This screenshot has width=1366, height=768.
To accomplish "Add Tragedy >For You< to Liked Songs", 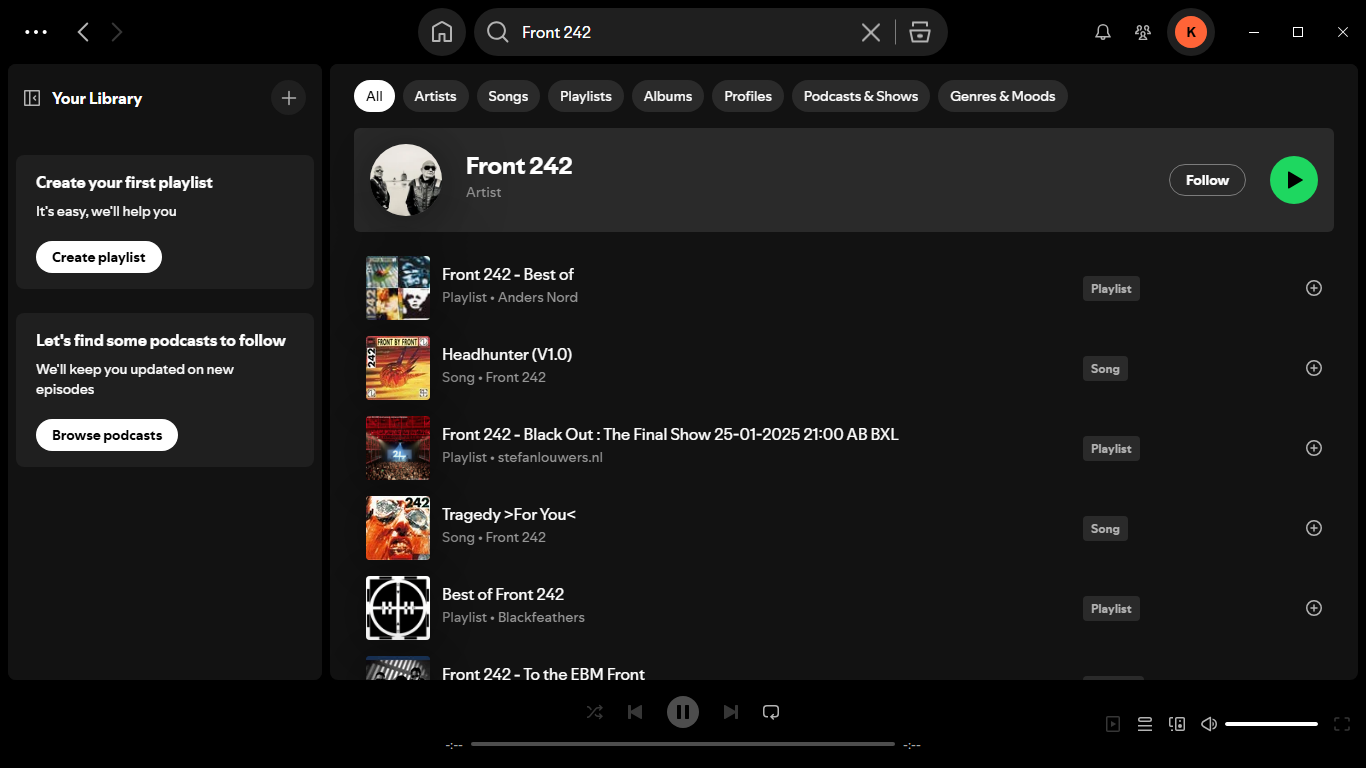I will coord(1314,528).
